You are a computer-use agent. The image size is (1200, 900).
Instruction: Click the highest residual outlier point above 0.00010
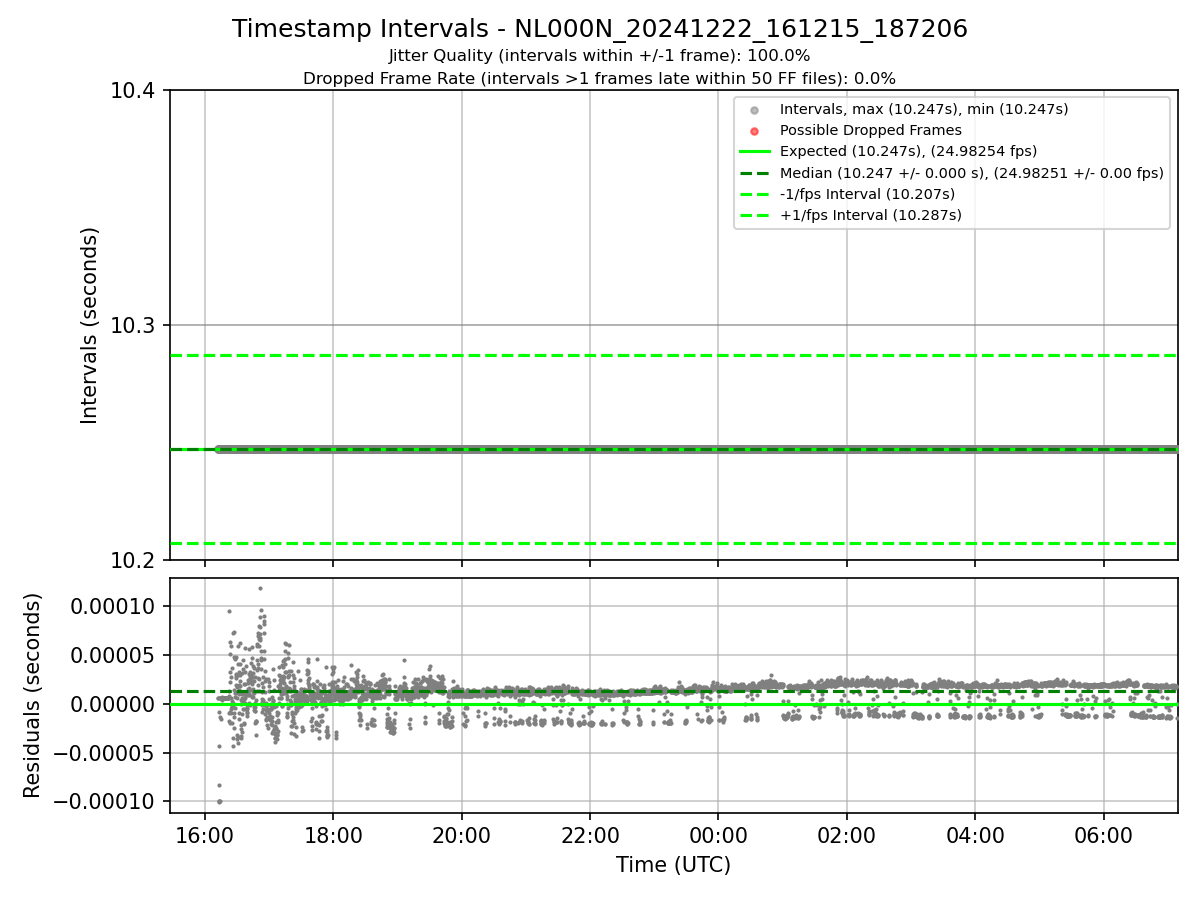tap(260, 588)
